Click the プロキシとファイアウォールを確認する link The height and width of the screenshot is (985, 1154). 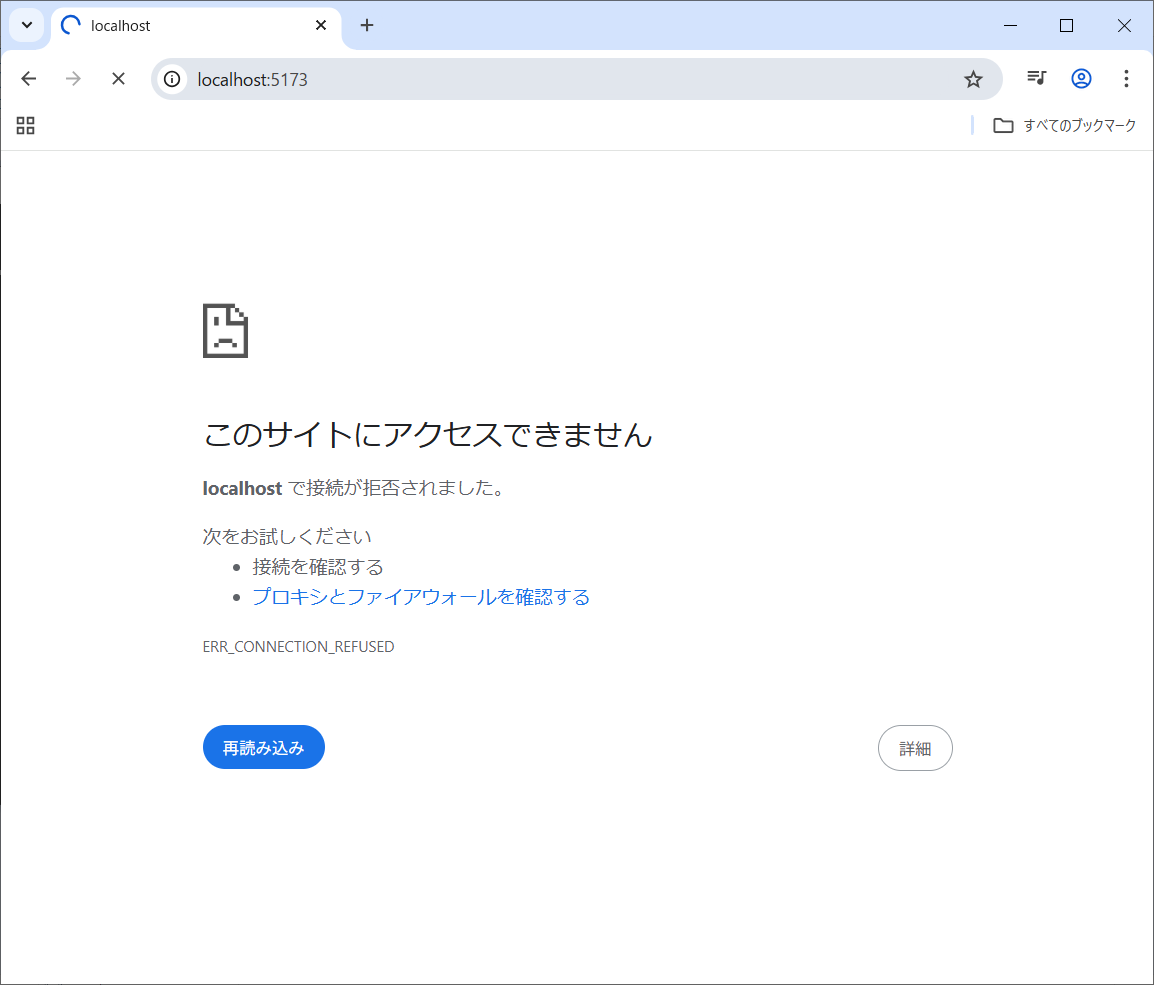[421, 597]
